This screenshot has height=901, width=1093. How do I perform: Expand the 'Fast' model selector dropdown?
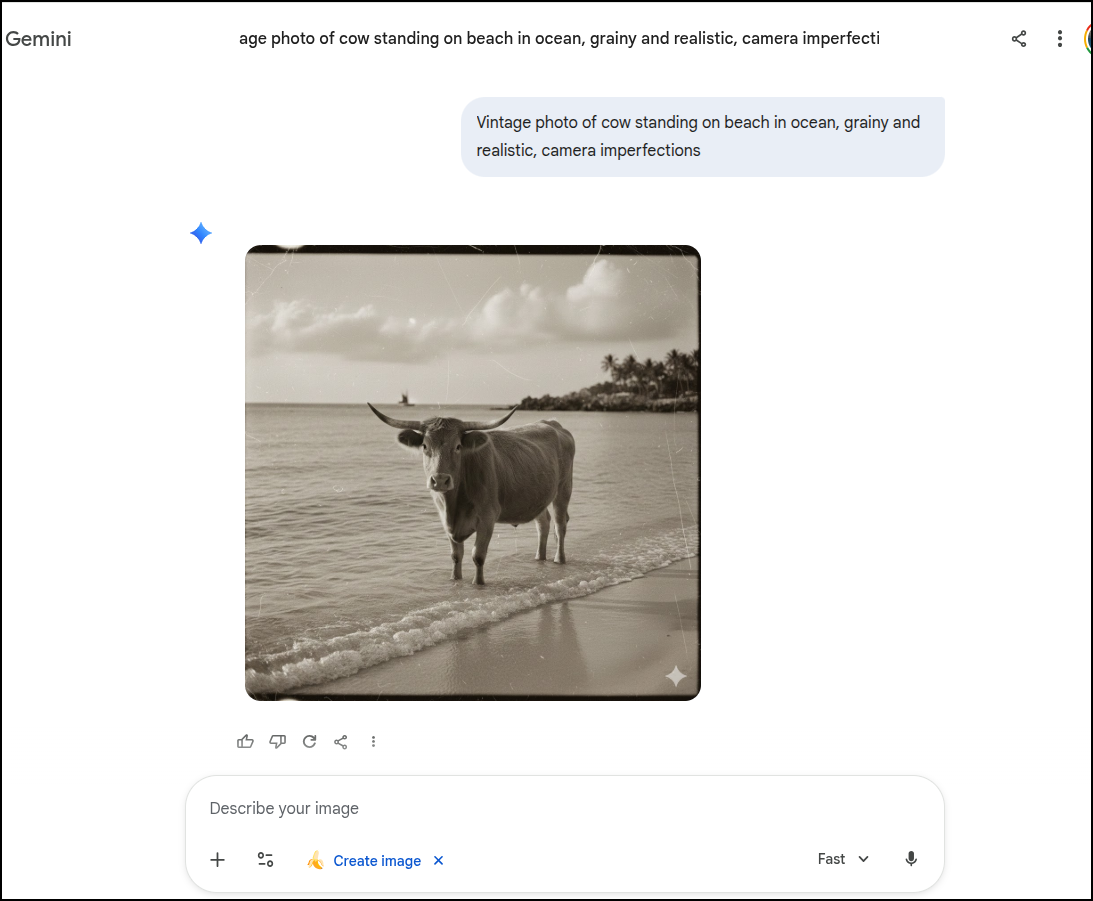tap(843, 859)
